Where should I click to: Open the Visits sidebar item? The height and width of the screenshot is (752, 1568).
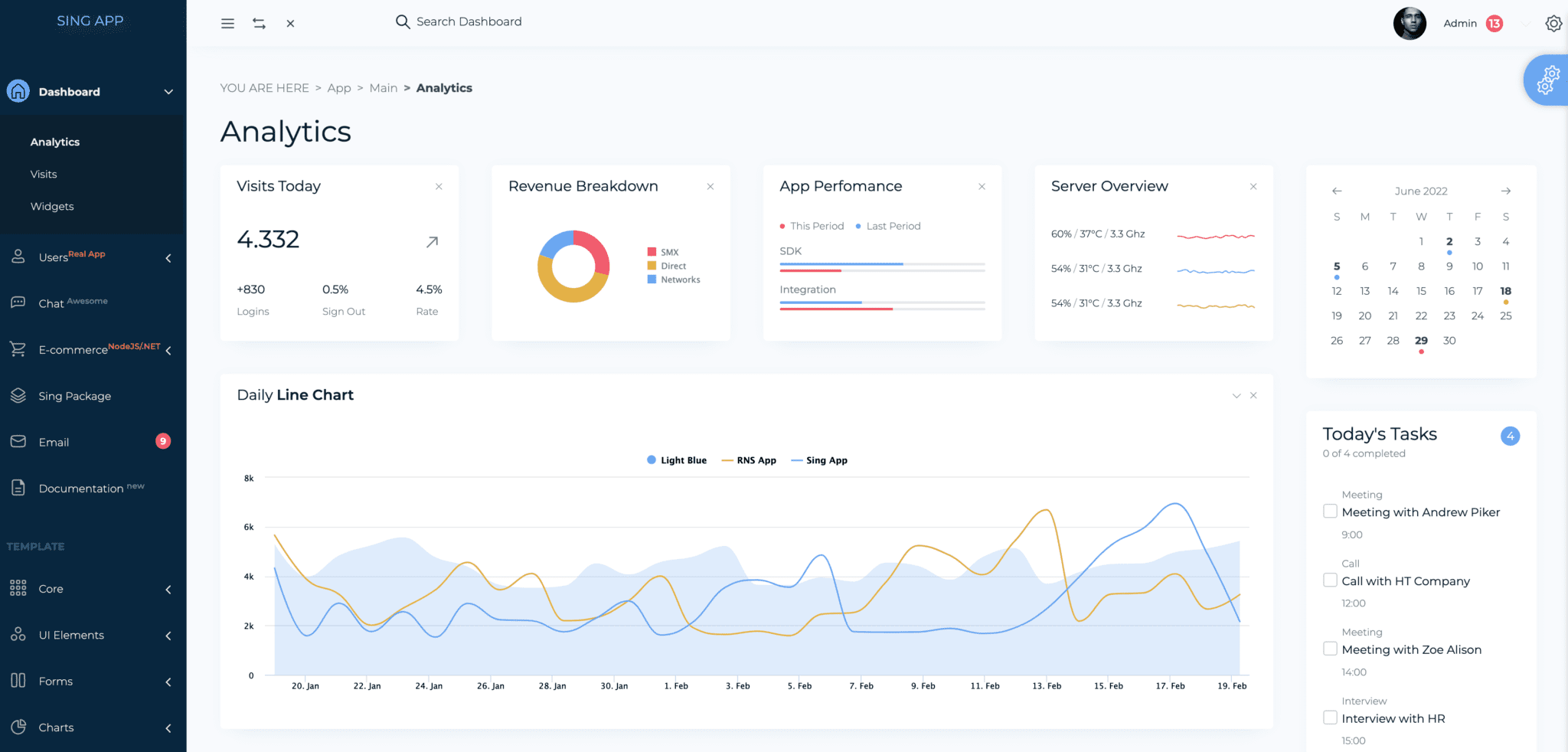[x=44, y=174]
